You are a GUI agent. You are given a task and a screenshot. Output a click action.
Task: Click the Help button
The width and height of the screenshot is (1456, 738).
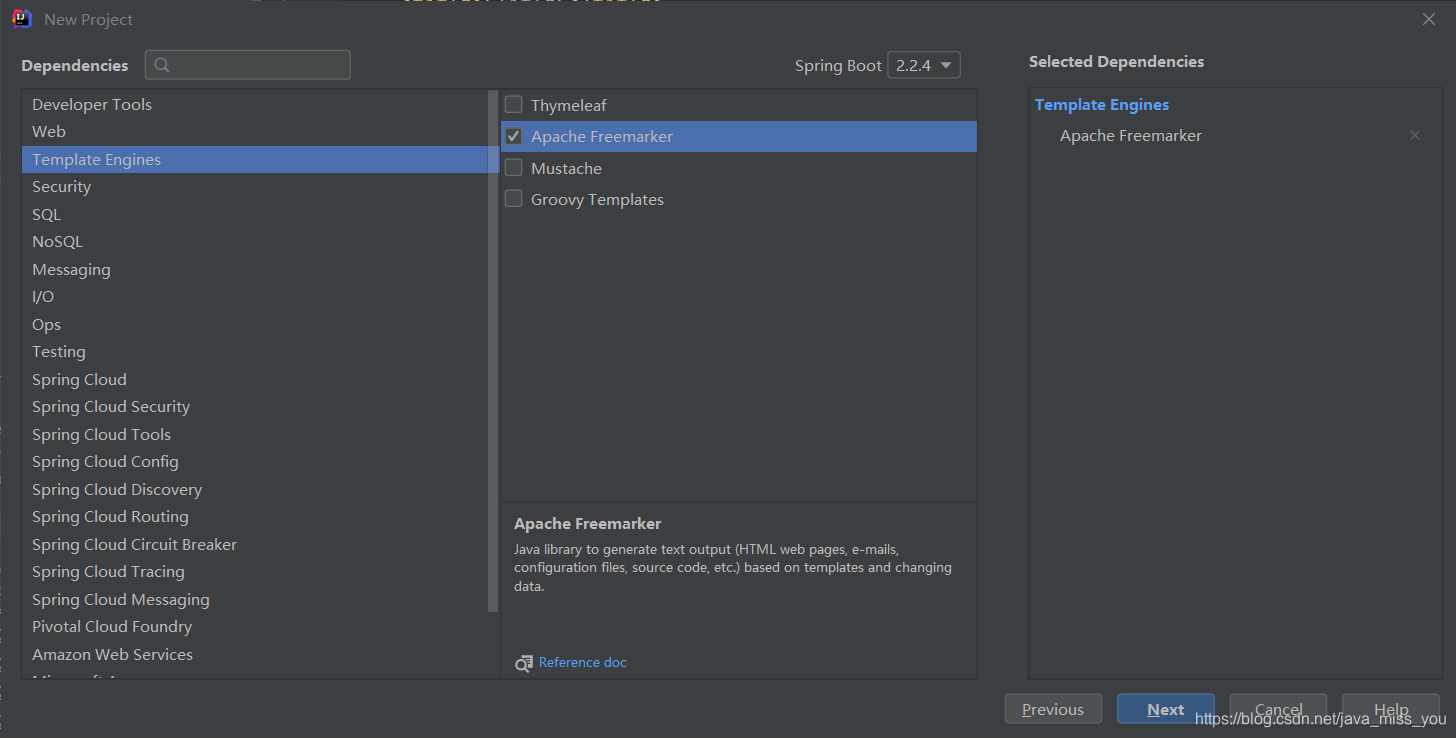click(1391, 709)
